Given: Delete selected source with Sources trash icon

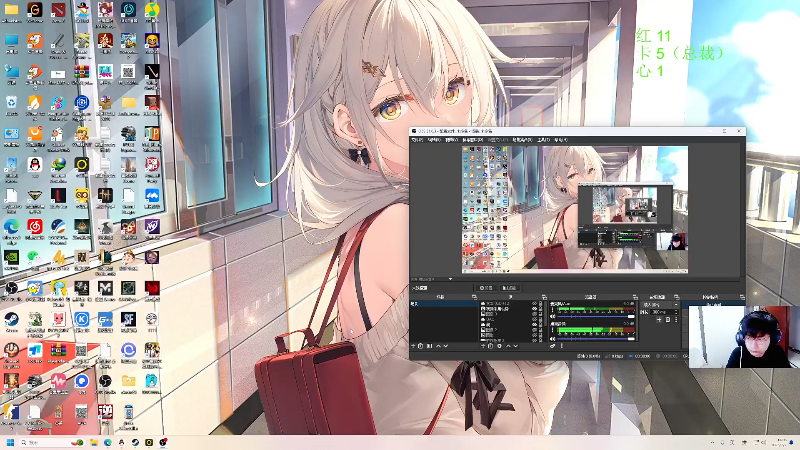Looking at the screenshot, I should pyautogui.click(x=490, y=346).
